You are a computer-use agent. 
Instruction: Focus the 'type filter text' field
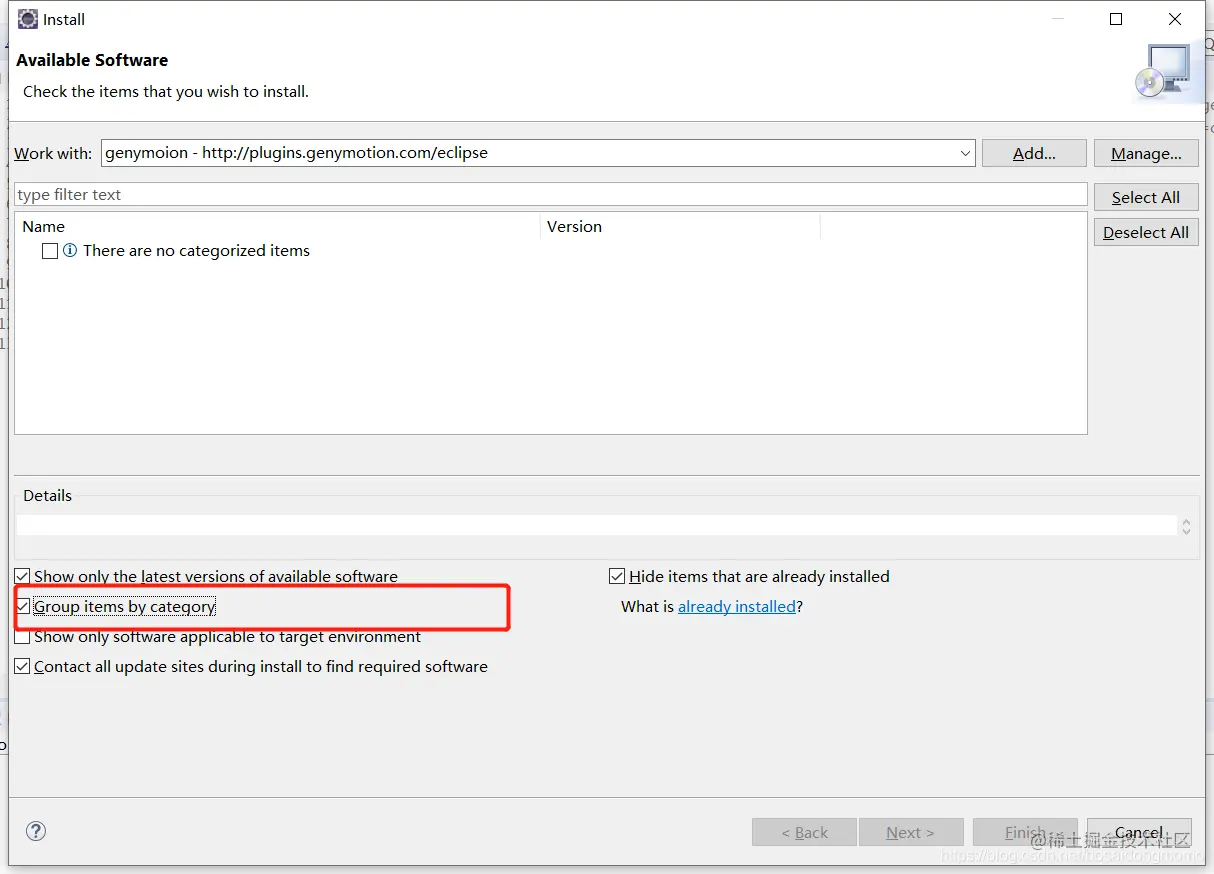click(551, 194)
